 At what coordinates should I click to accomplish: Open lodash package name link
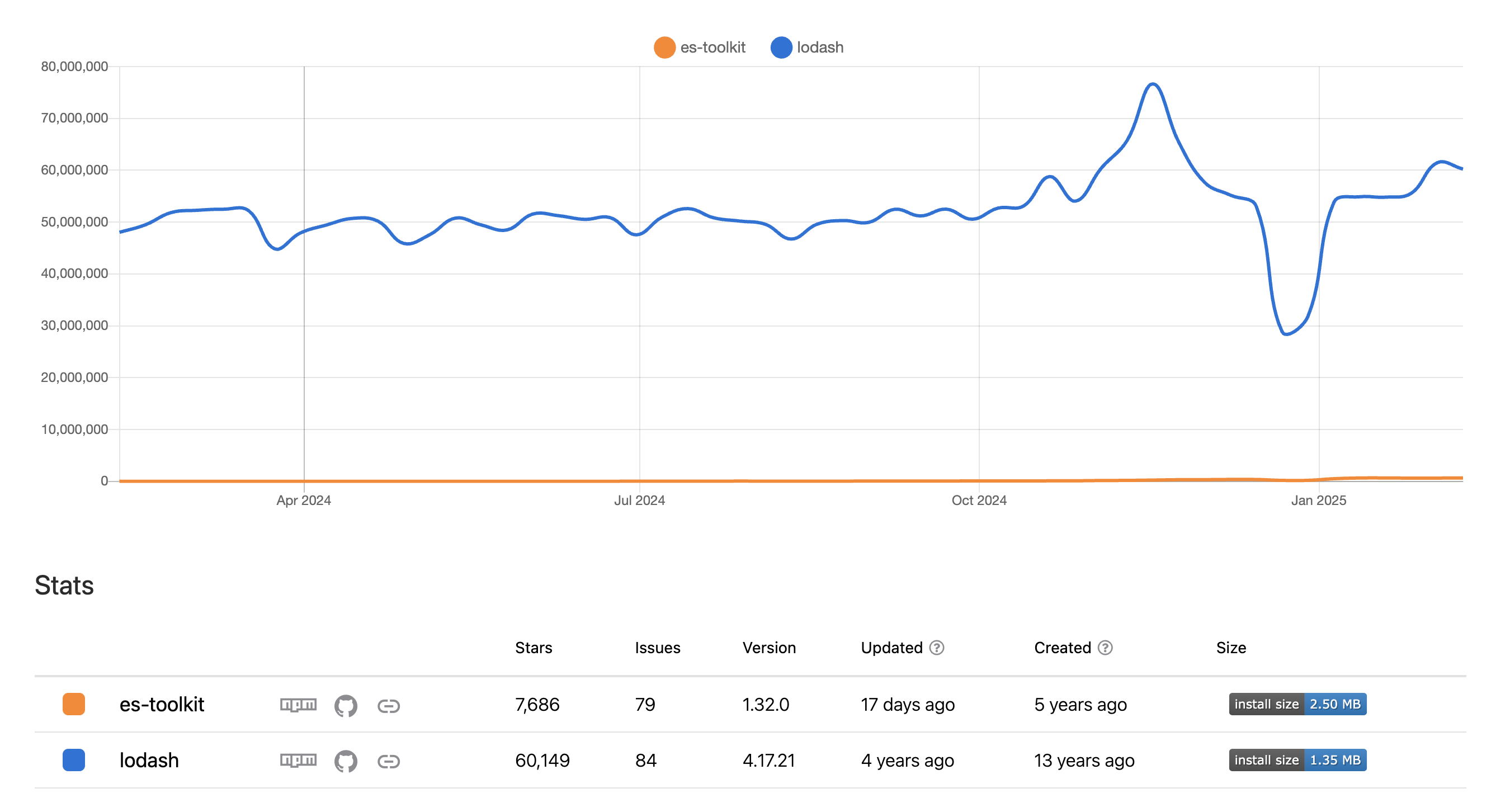(149, 760)
